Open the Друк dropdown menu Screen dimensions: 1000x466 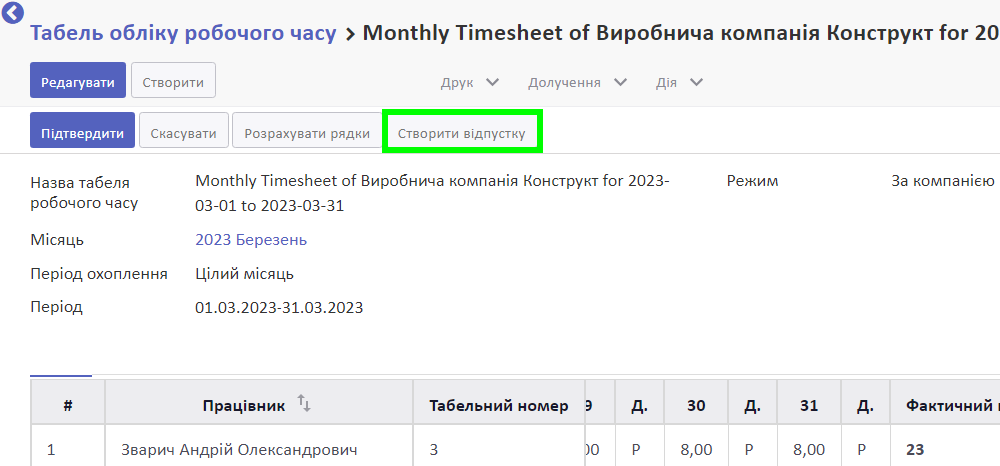(x=469, y=82)
